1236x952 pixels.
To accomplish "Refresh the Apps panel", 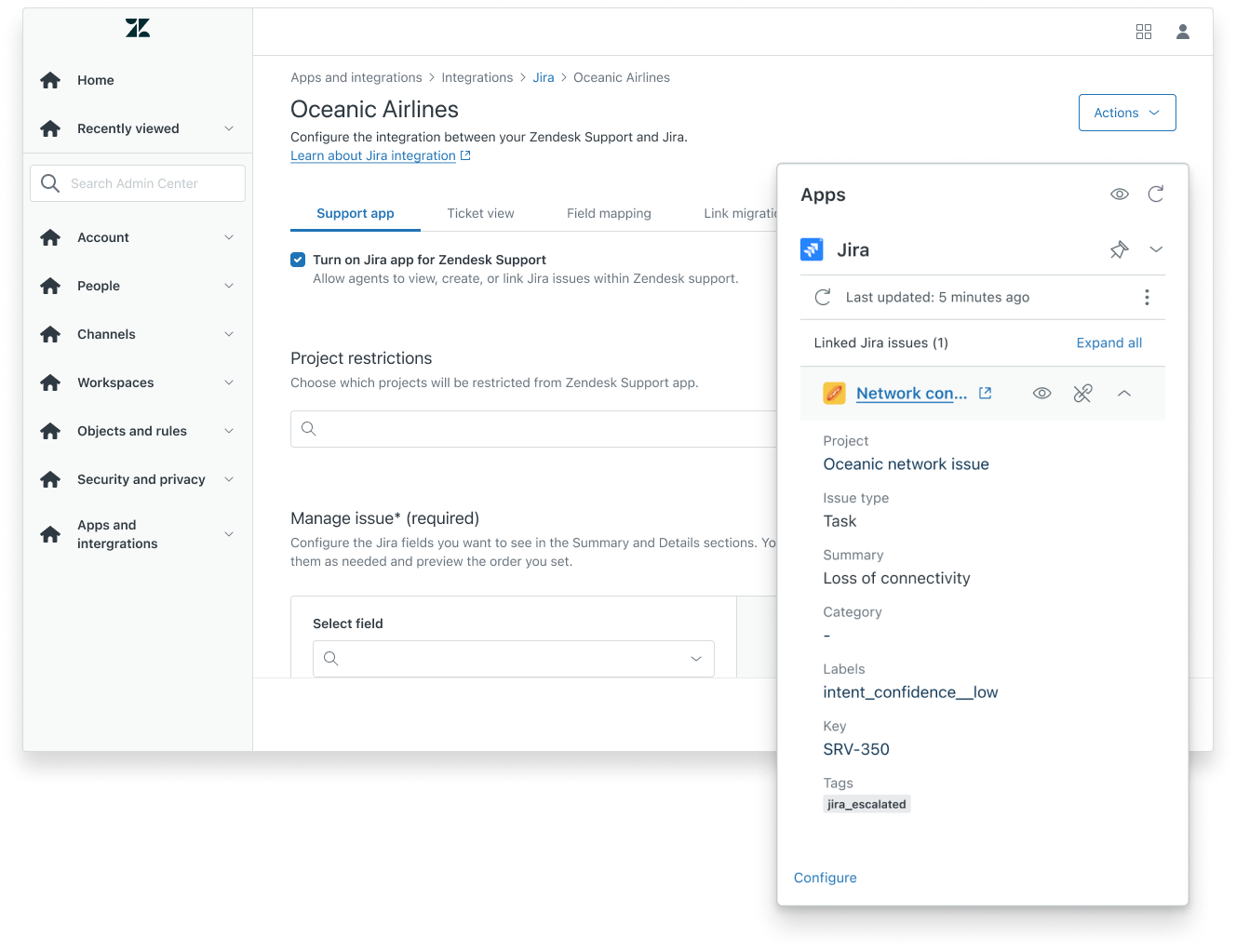I will (1156, 194).
